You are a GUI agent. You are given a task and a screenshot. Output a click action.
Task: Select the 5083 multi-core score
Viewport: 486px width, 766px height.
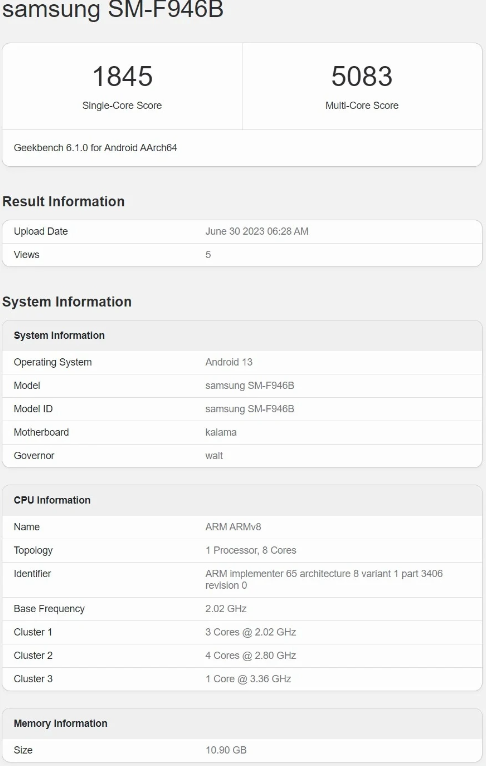[x=362, y=76]
